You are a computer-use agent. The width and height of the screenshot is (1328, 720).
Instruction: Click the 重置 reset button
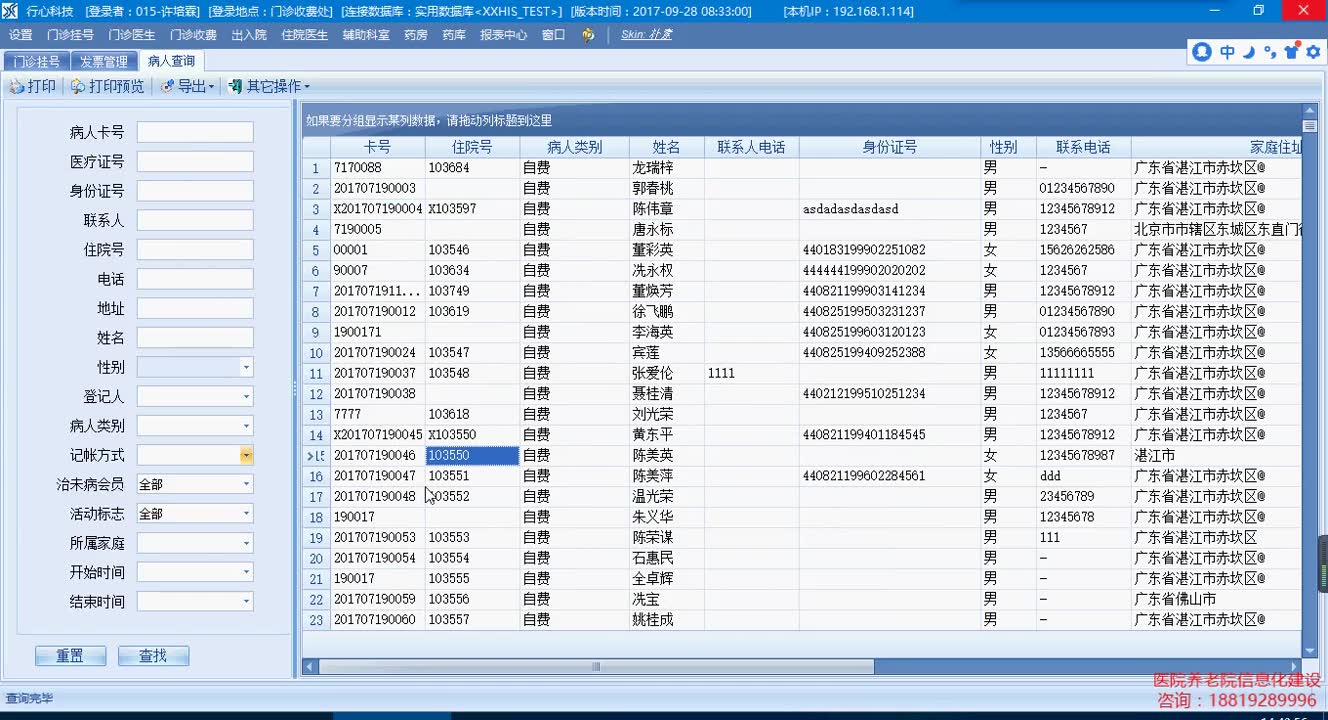(x=70, y=656)
